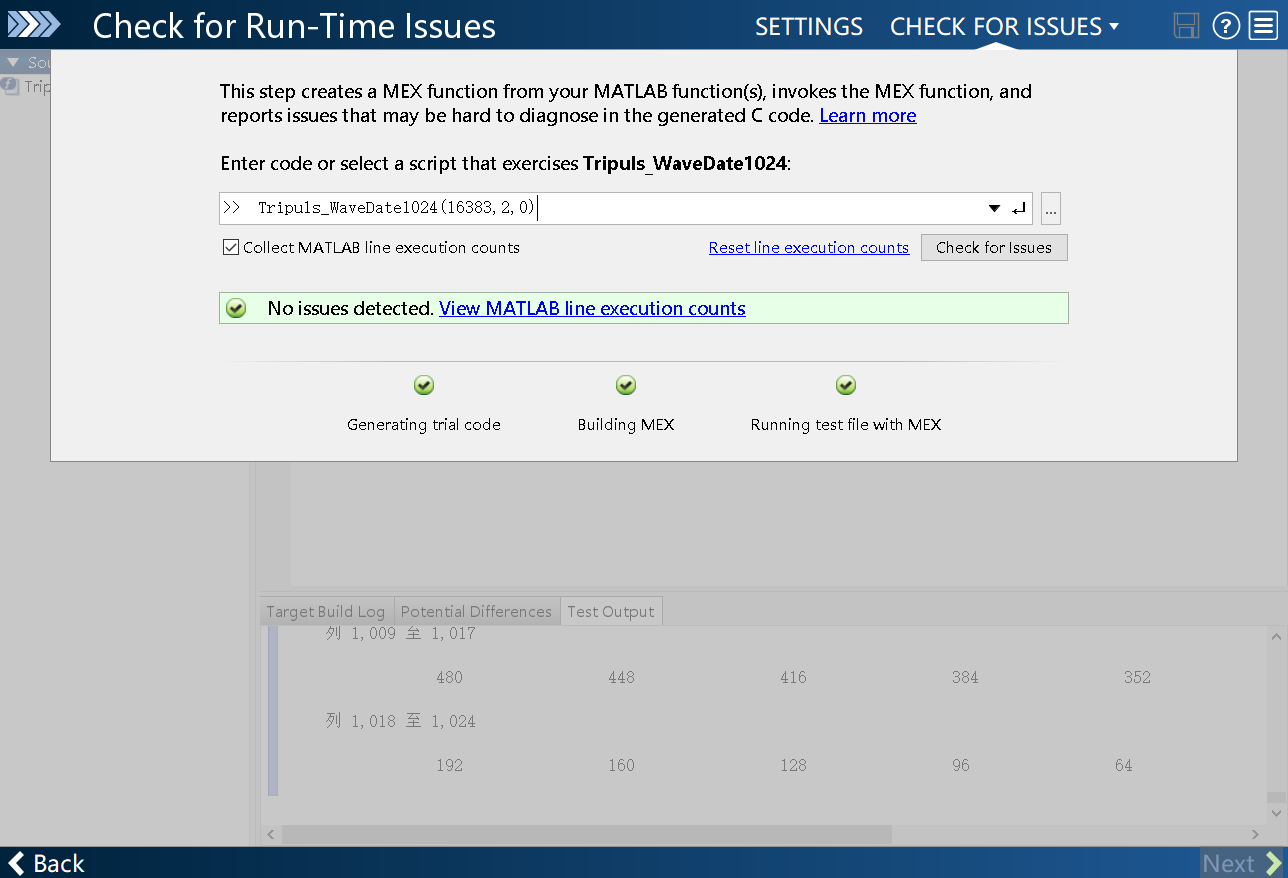Click the green check beside No issues detected
1288x878 pixels.
236,308
